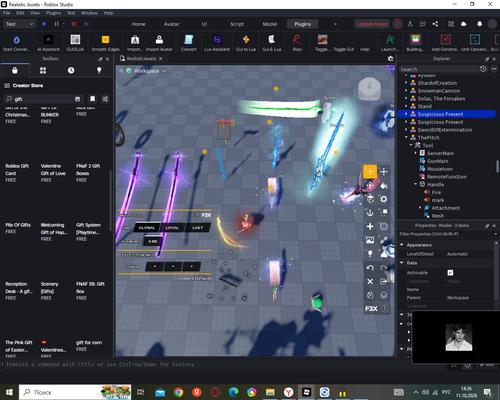The image size is (500, 400).
Task: Stop the running test with red square
Action: click(74, 24)
